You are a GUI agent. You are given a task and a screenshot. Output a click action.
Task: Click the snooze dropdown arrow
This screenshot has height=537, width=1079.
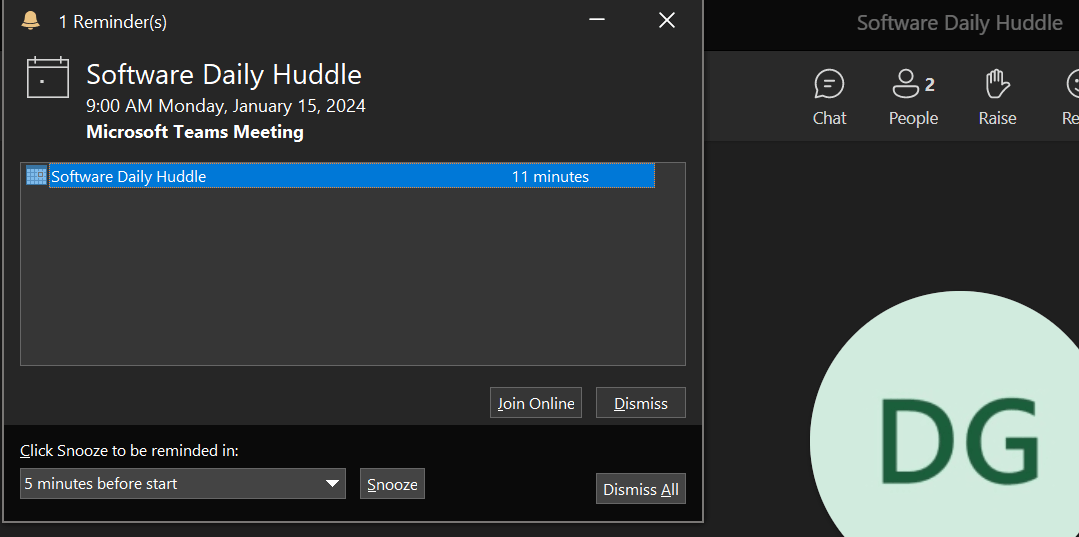coord(334,483)
